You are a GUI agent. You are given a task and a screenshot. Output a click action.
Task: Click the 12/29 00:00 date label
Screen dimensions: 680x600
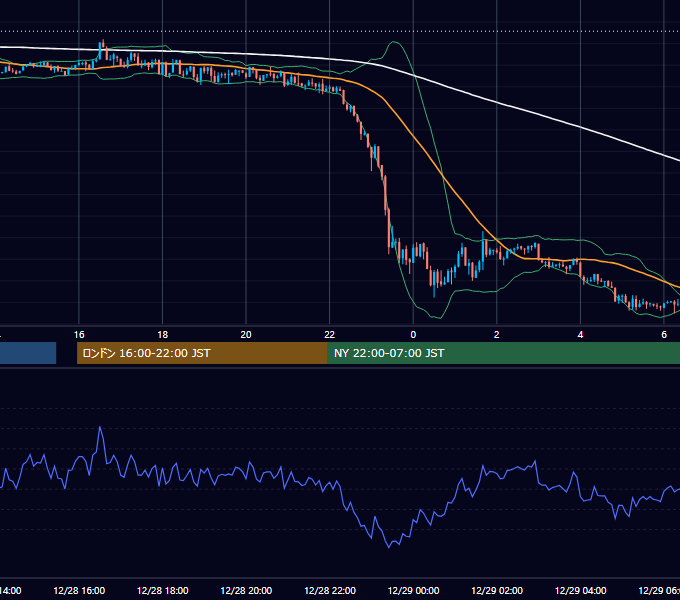(413, 590)
